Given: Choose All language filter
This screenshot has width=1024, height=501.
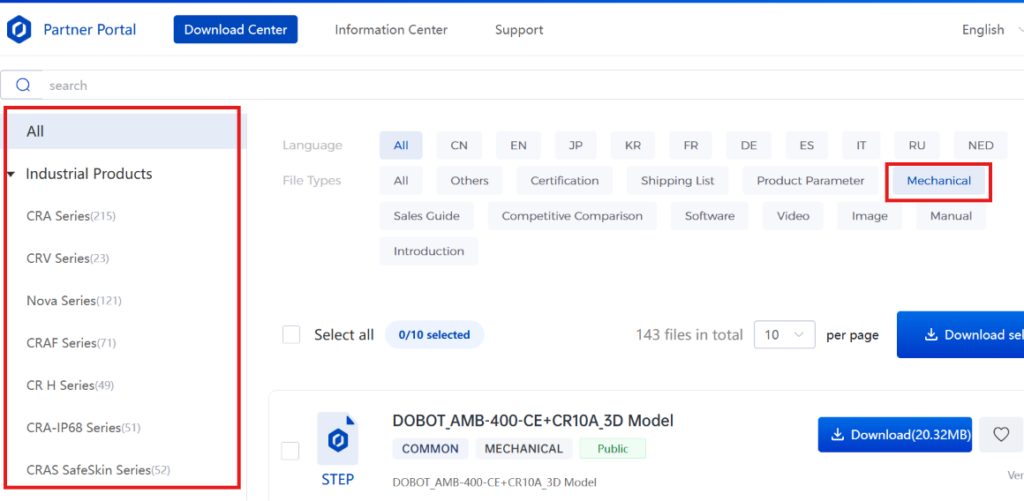Looking at the screenshot, I should point(401,145).
